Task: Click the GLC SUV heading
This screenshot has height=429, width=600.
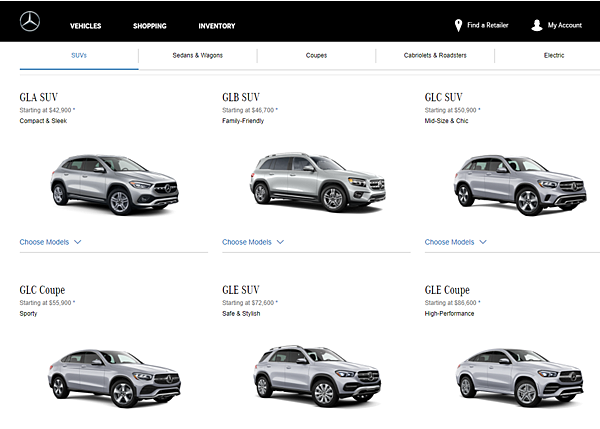Action: (443, 97)
